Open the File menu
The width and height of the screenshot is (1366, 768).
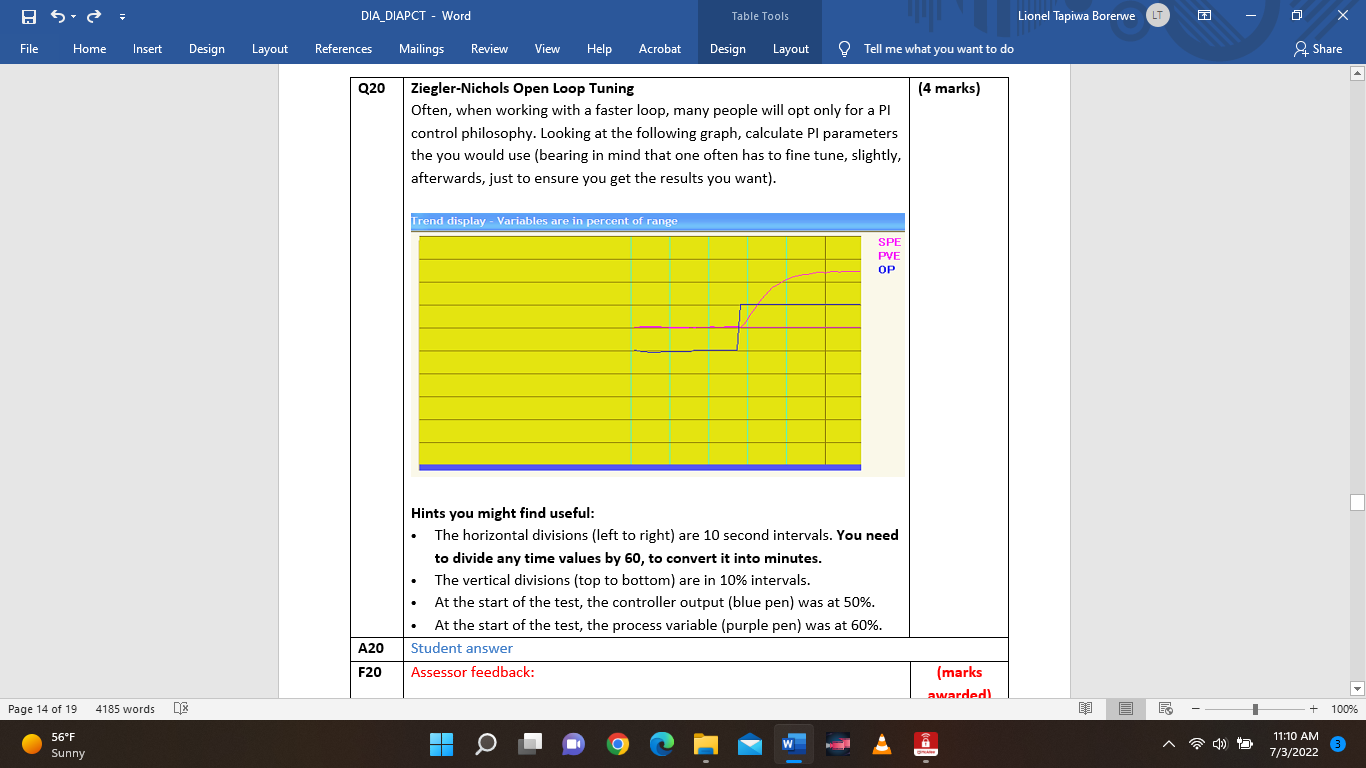(x=29, y=48)
